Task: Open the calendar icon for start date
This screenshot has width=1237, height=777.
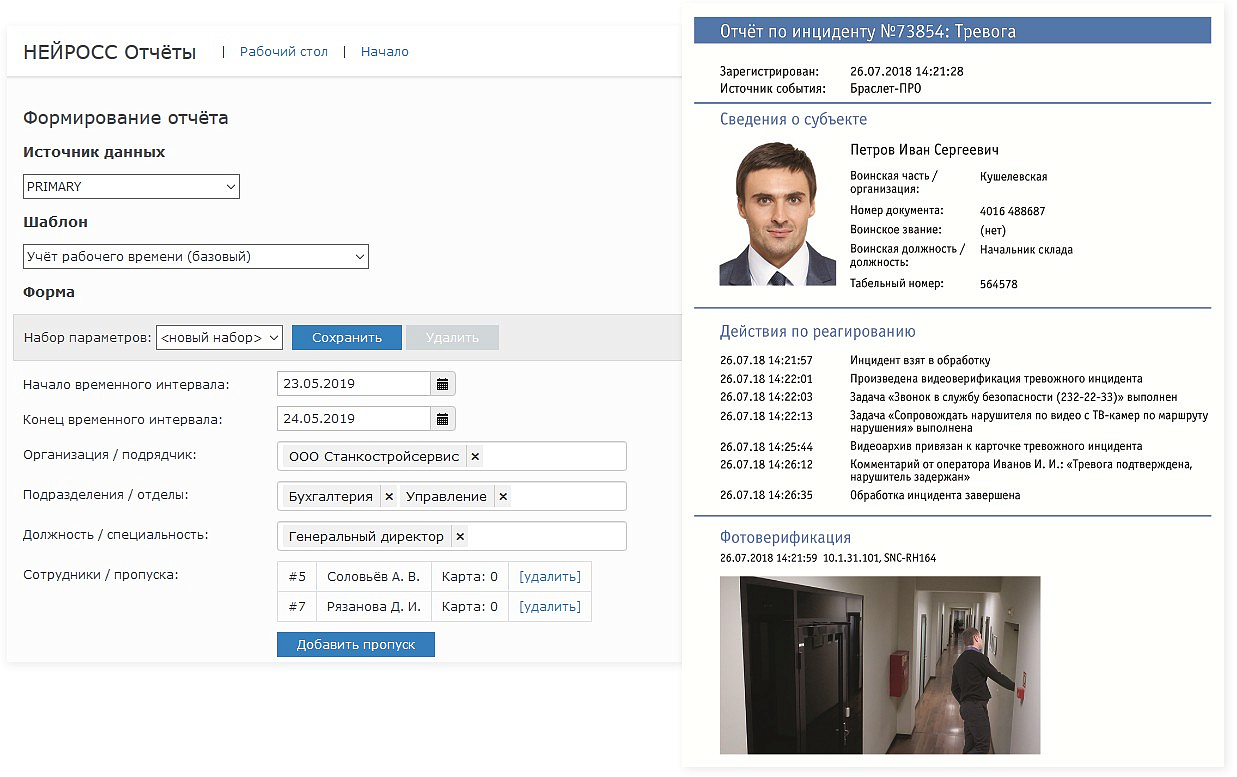Action: click(x=442, y=383)
